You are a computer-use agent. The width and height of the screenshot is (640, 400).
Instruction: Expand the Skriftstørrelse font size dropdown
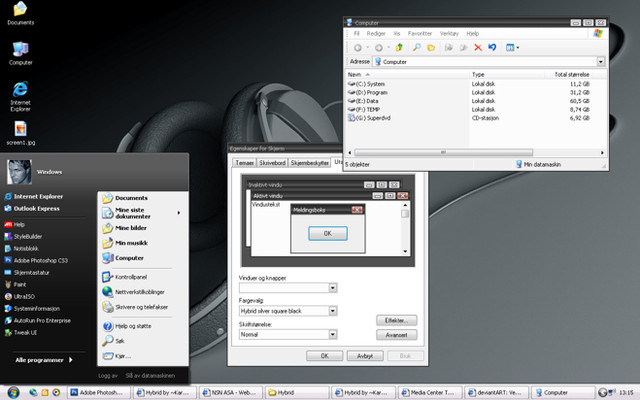[332, 334]
